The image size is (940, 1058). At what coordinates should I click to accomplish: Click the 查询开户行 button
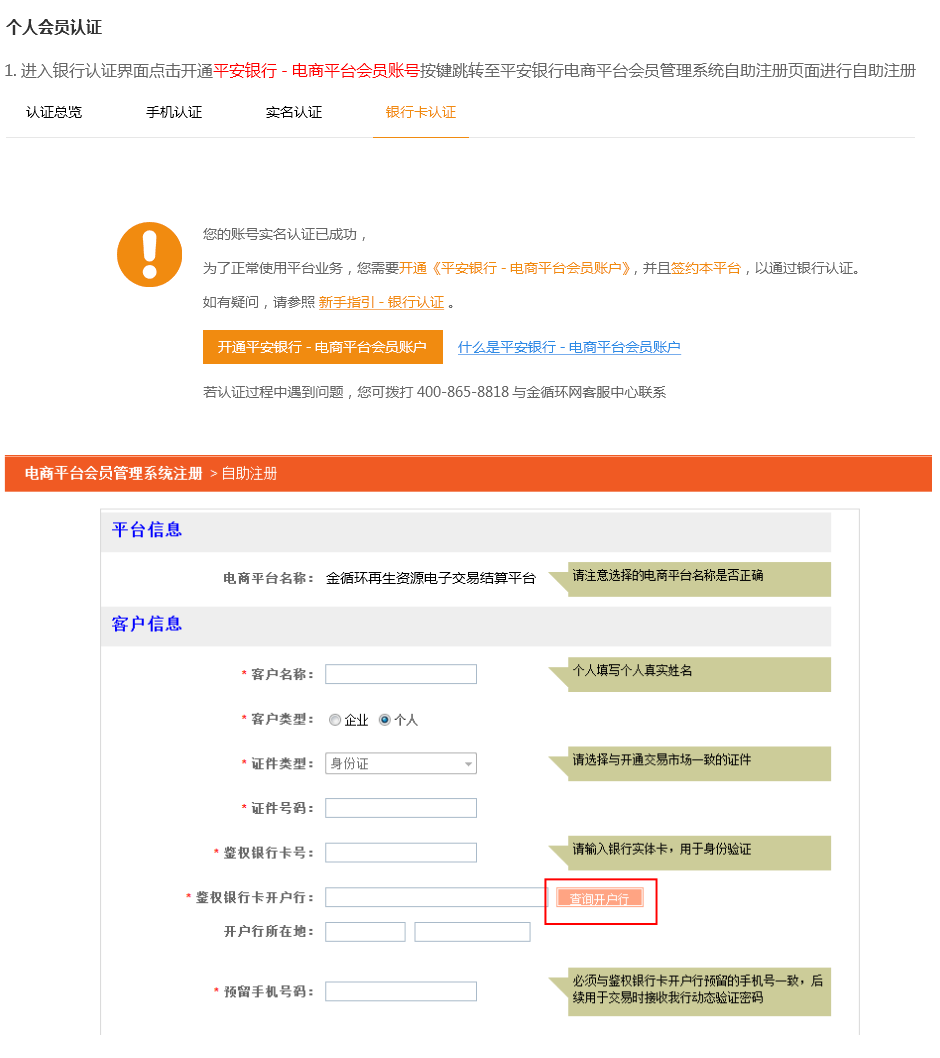click(x=600, y=899)
